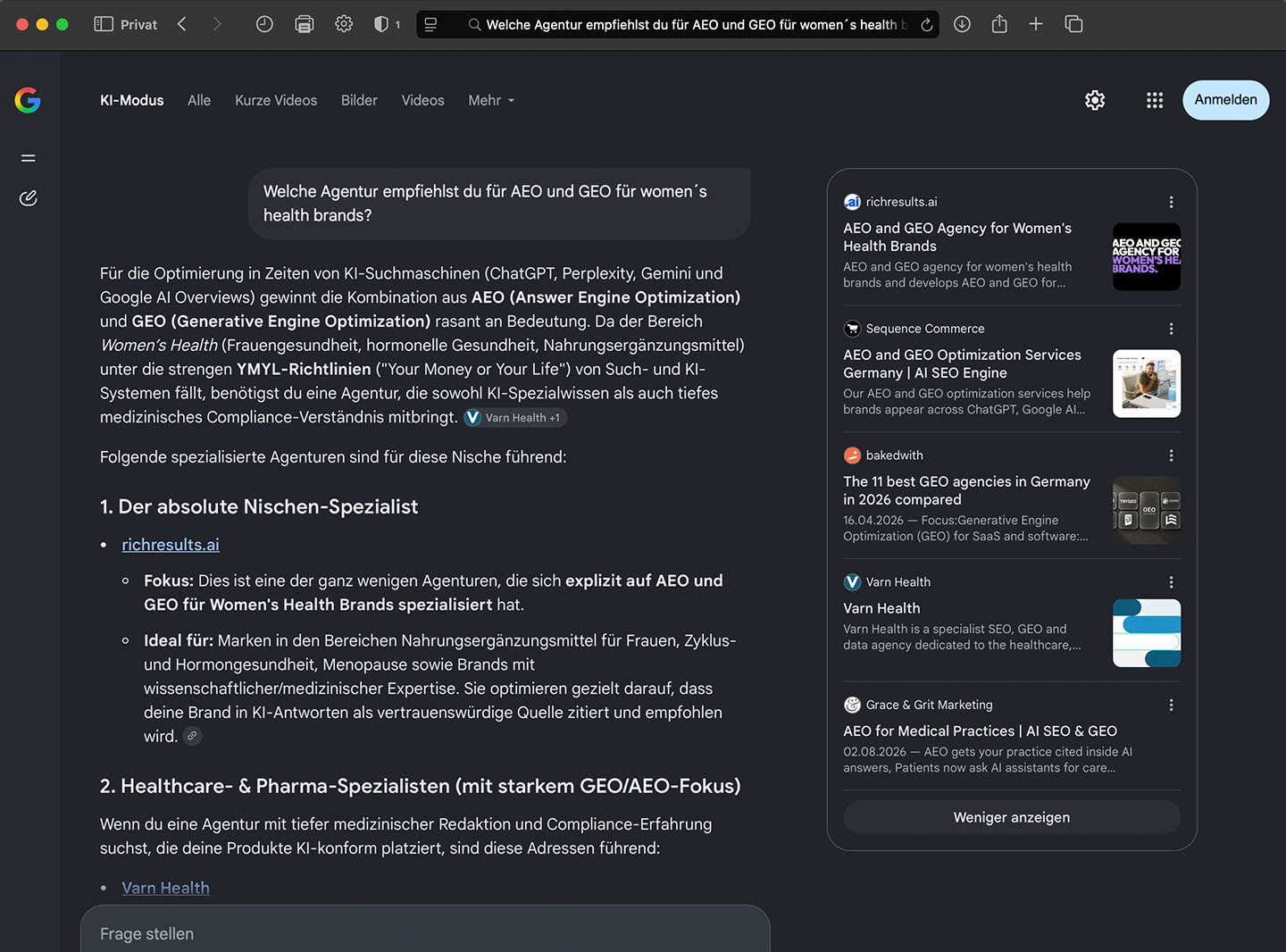Viewport: 1286px width, 952px height.
Task: Switch to the Alle tab
Action: (199, 100)
